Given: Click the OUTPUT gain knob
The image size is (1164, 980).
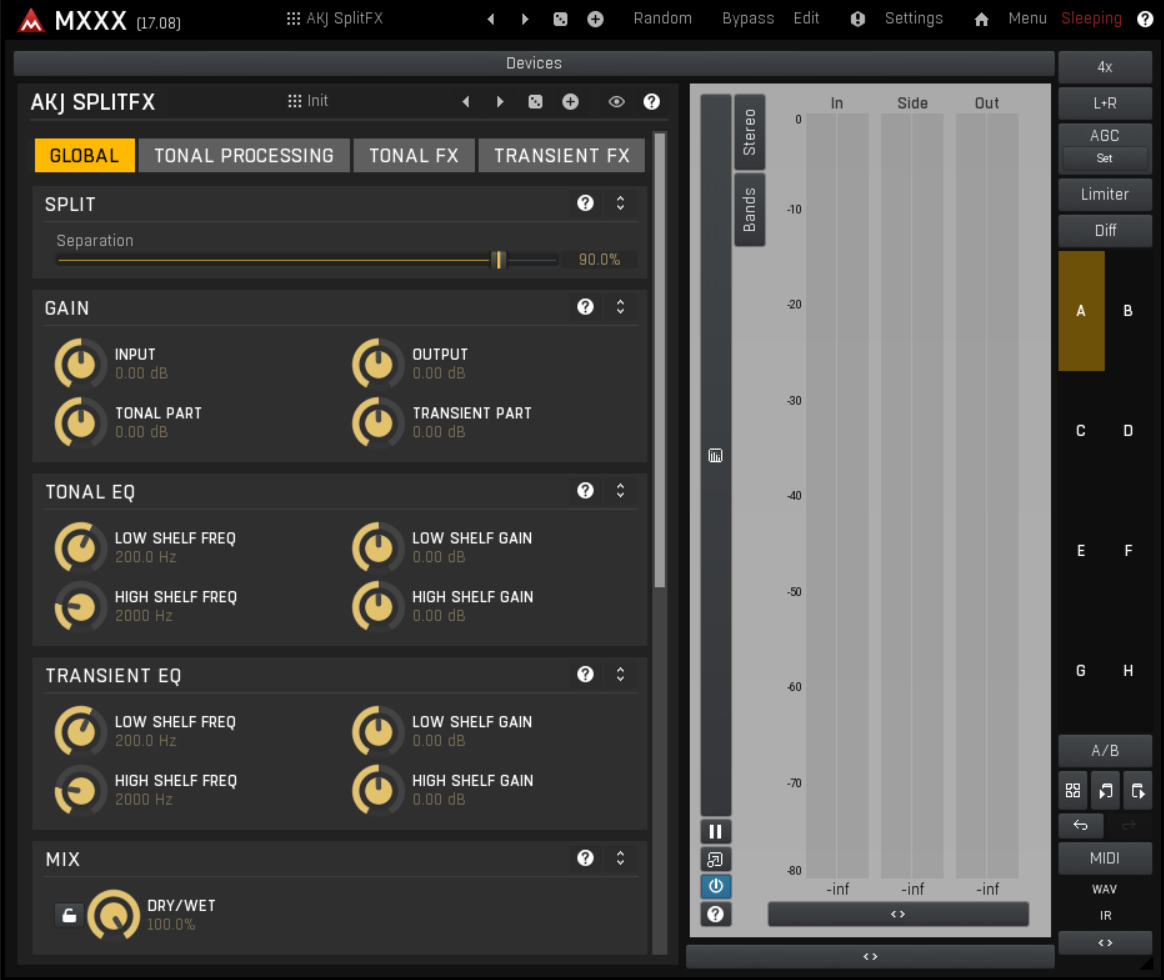Looking at the screenshot, I should (x=378, y=364).
